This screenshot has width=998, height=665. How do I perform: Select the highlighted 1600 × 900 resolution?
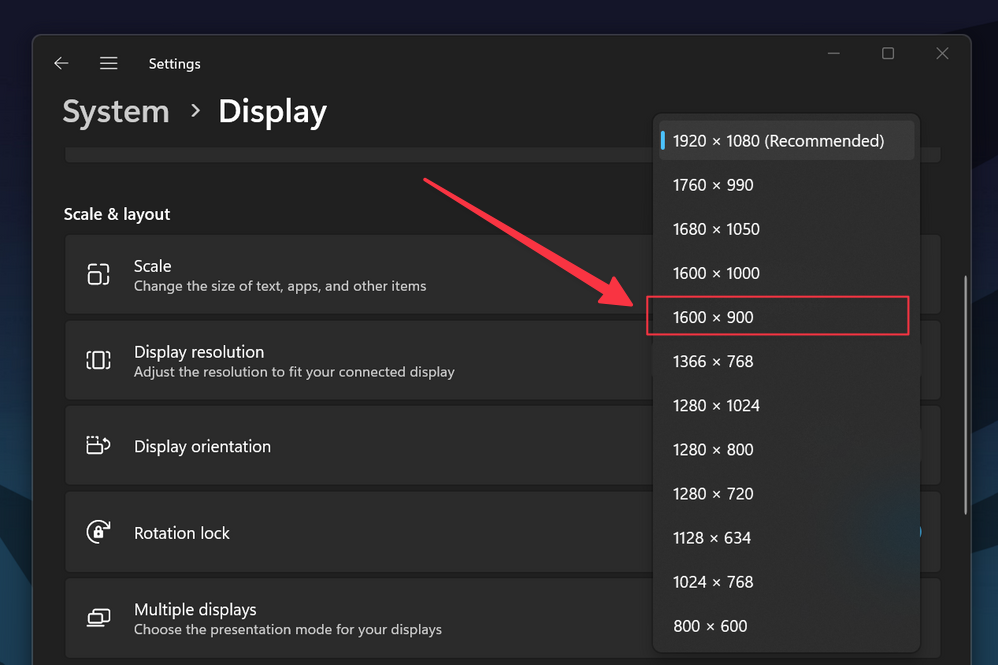[779, 316]
